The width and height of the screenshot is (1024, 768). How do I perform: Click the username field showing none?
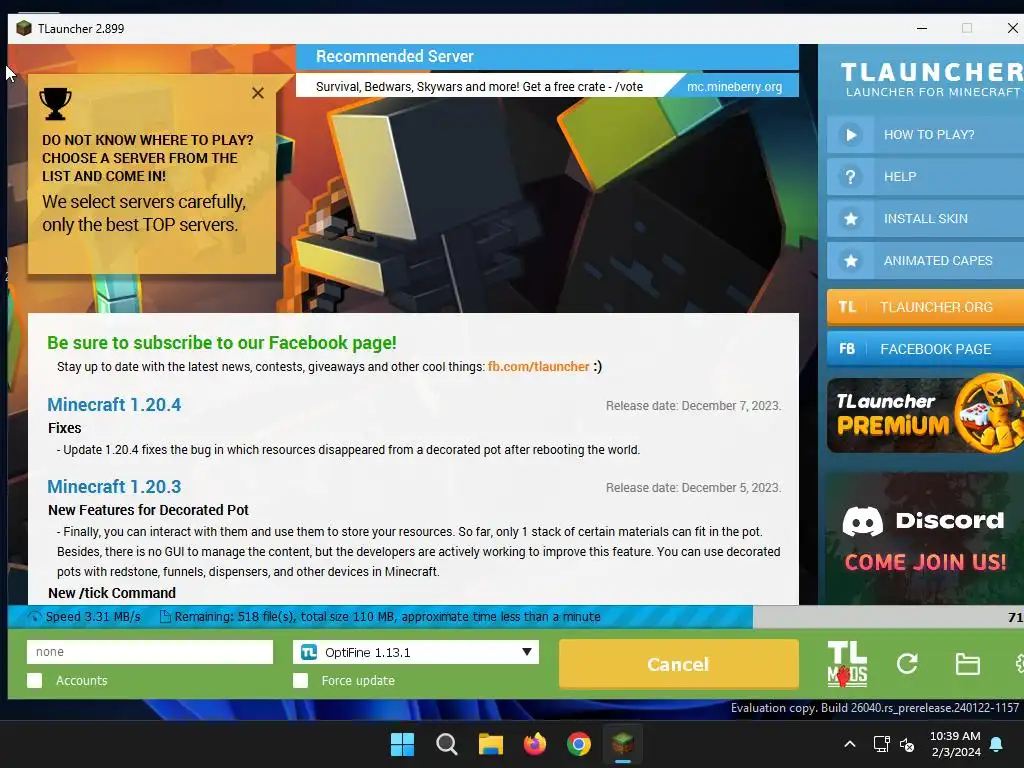(x=150, y=652)
